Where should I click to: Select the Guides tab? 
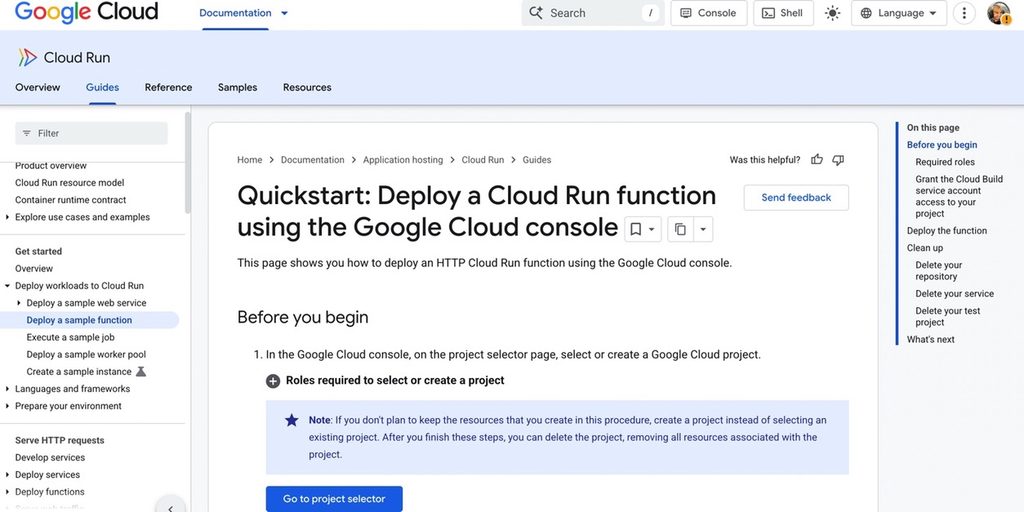102,87
